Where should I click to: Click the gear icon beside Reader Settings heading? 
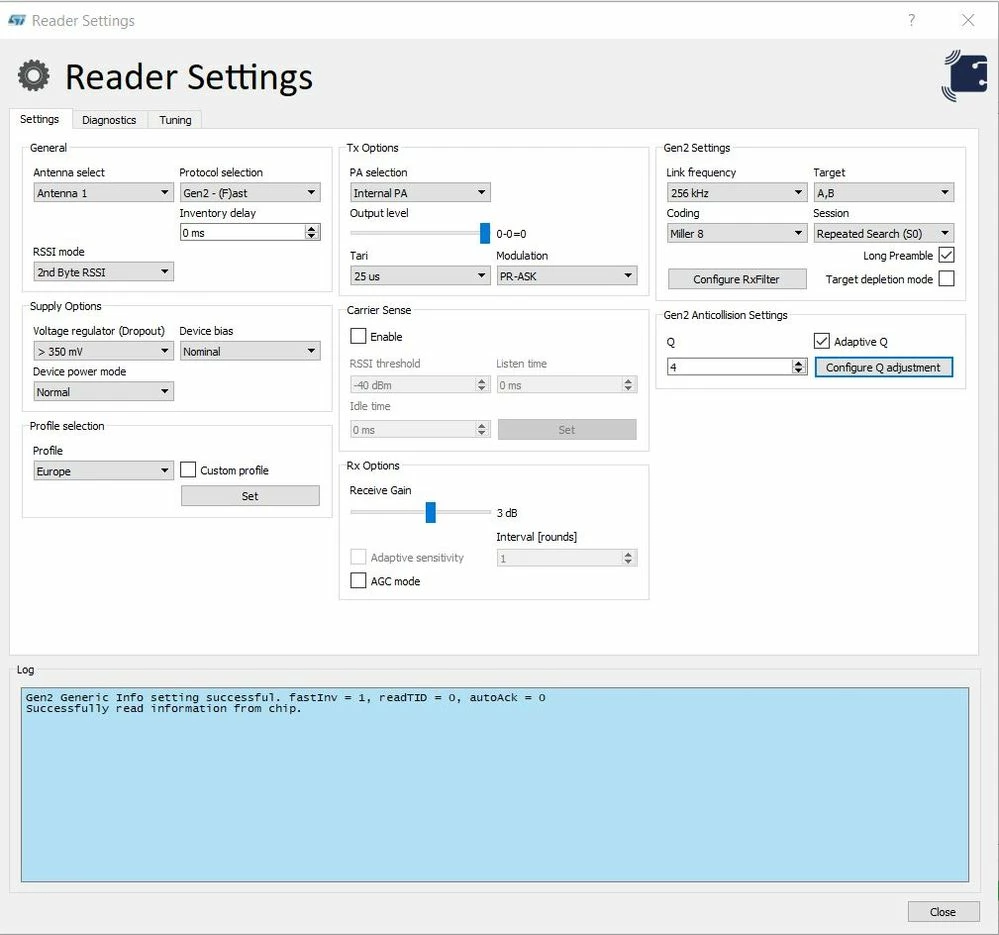pyautogui.click(x=34, y=76)
